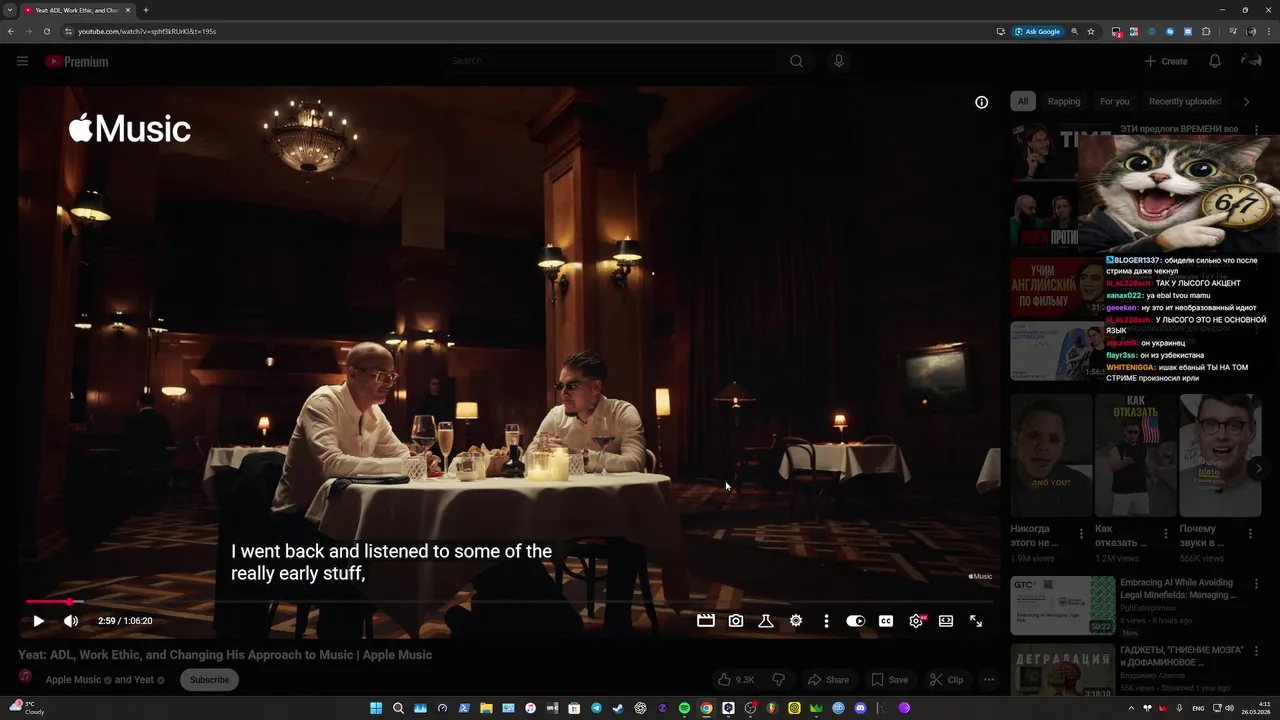Open player quality settings gear
Viewport: 1280px width, 720px height.
[x=916, y=621]
